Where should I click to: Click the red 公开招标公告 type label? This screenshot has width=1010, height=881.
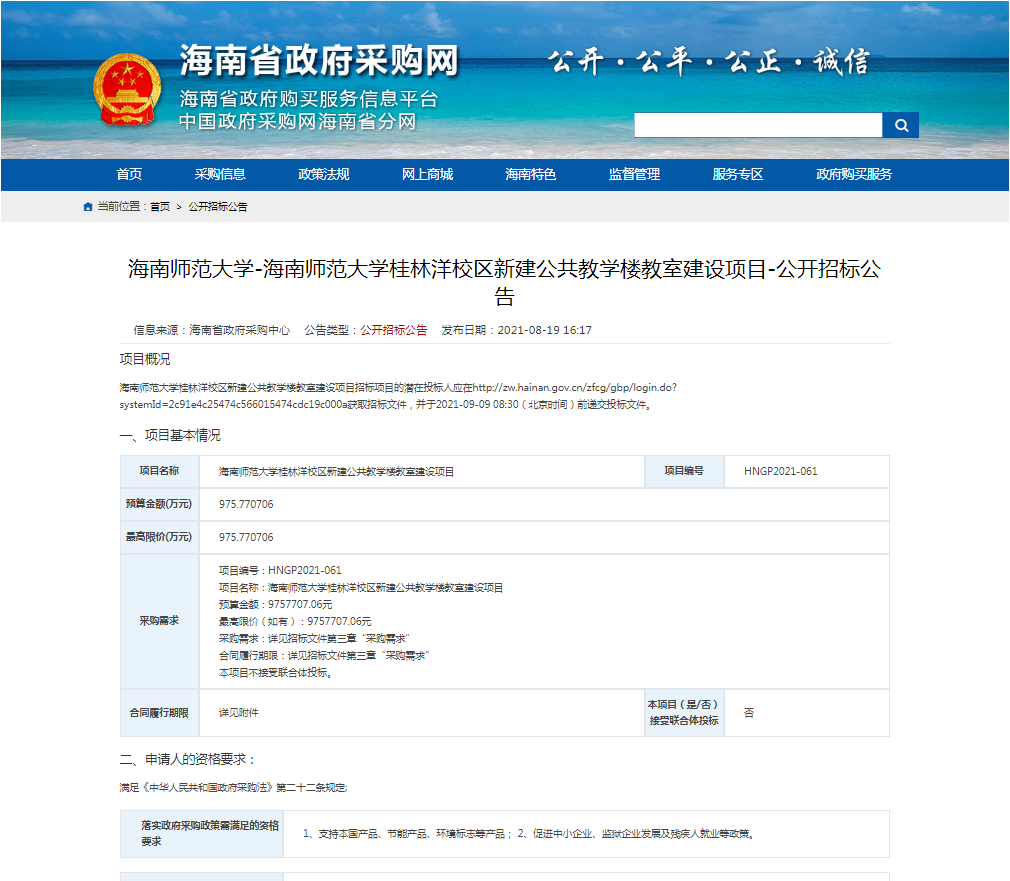(x=394, y=330)
